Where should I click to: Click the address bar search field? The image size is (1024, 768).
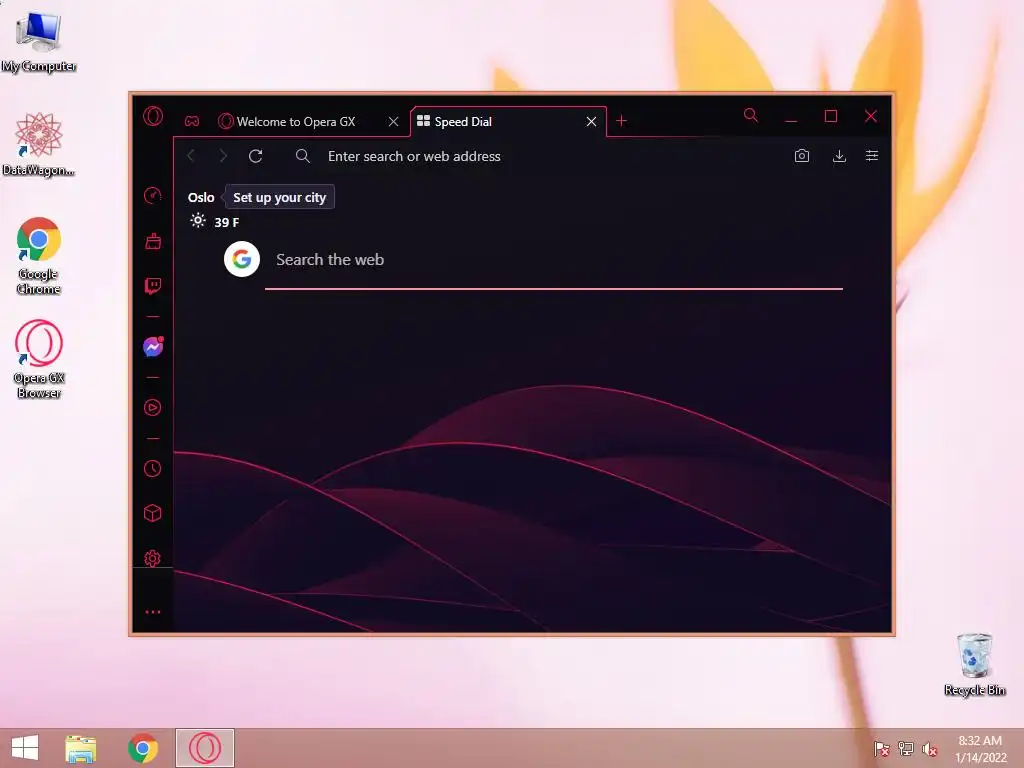click(x=536, y=156)
